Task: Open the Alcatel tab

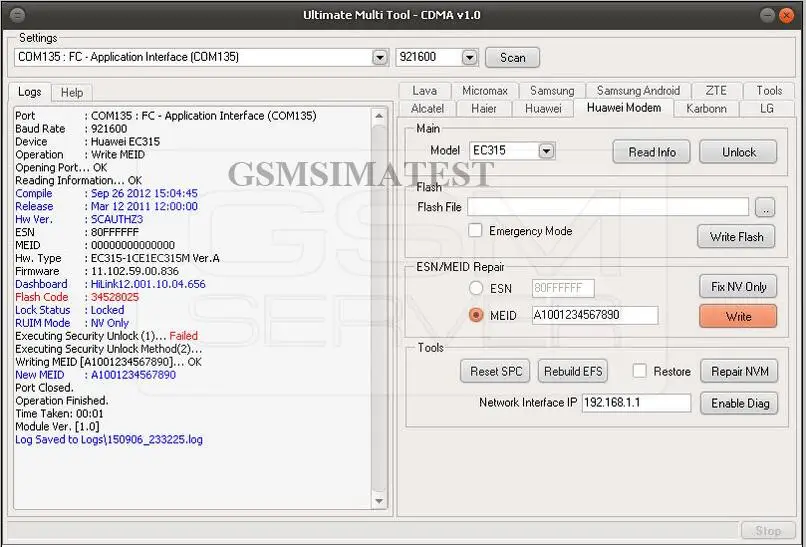Action: (x=427, y=108)
